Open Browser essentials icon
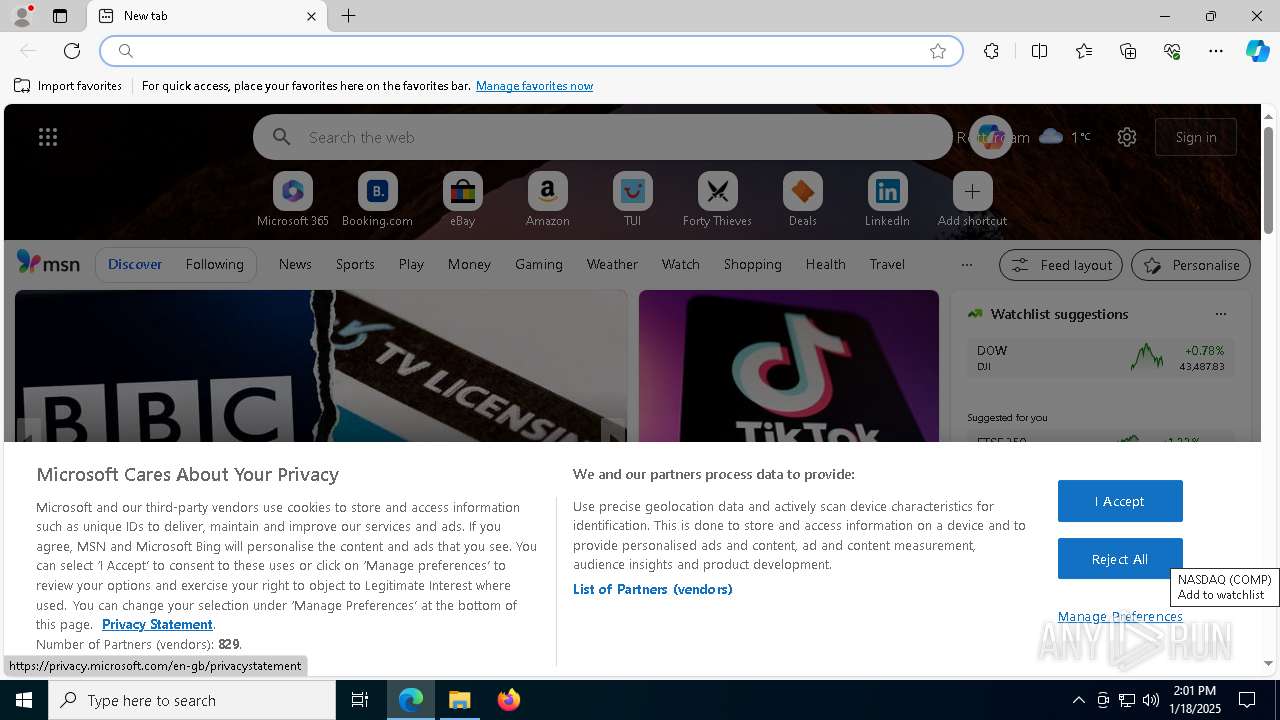The image size is (1280, 720). (x=1172, y=51)
